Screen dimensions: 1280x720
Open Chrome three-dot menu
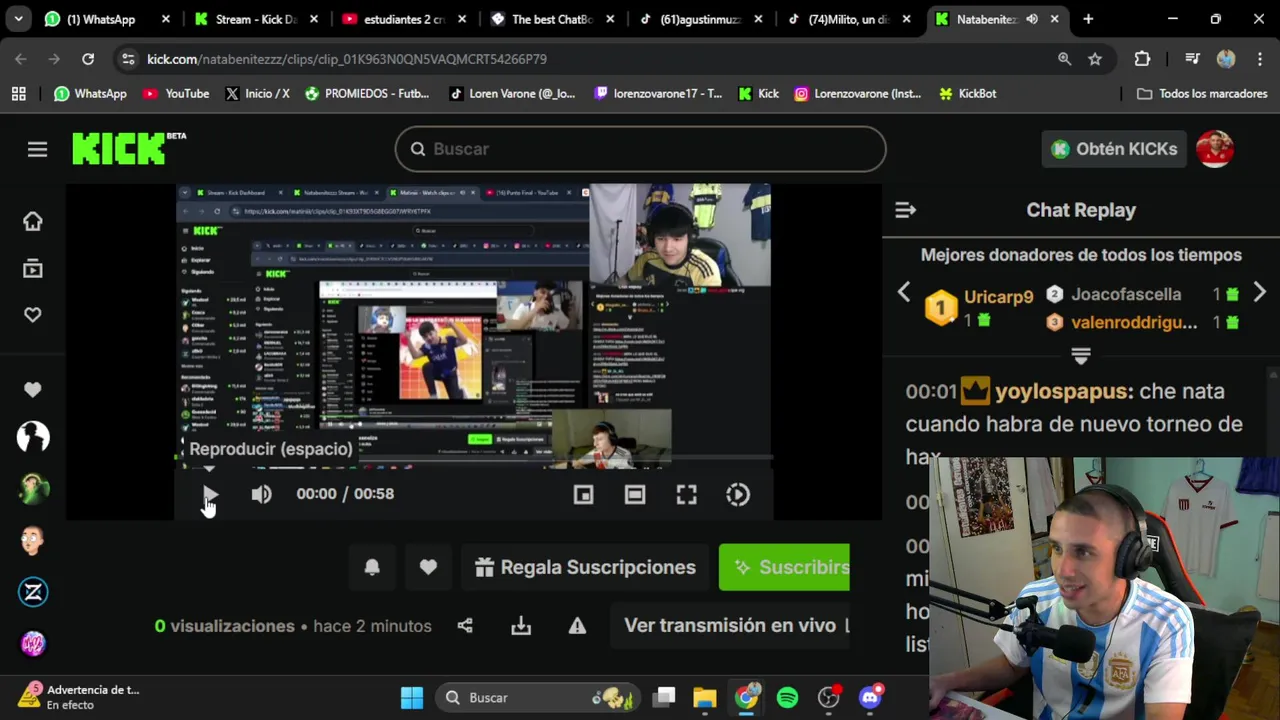(x=1258, y=59)
